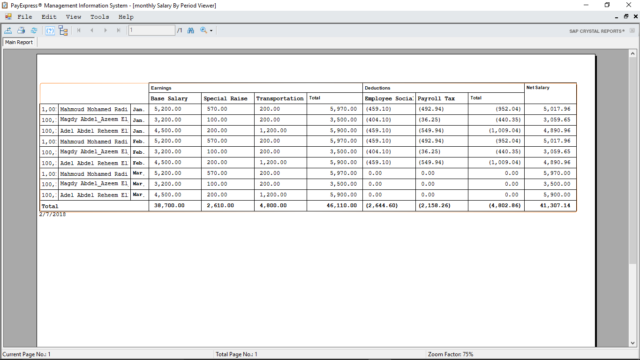Image resolution: width=640 pixels, height=360 pixels.
Task: Click Current Page No status entry
Action: click(x=27, y=354)
